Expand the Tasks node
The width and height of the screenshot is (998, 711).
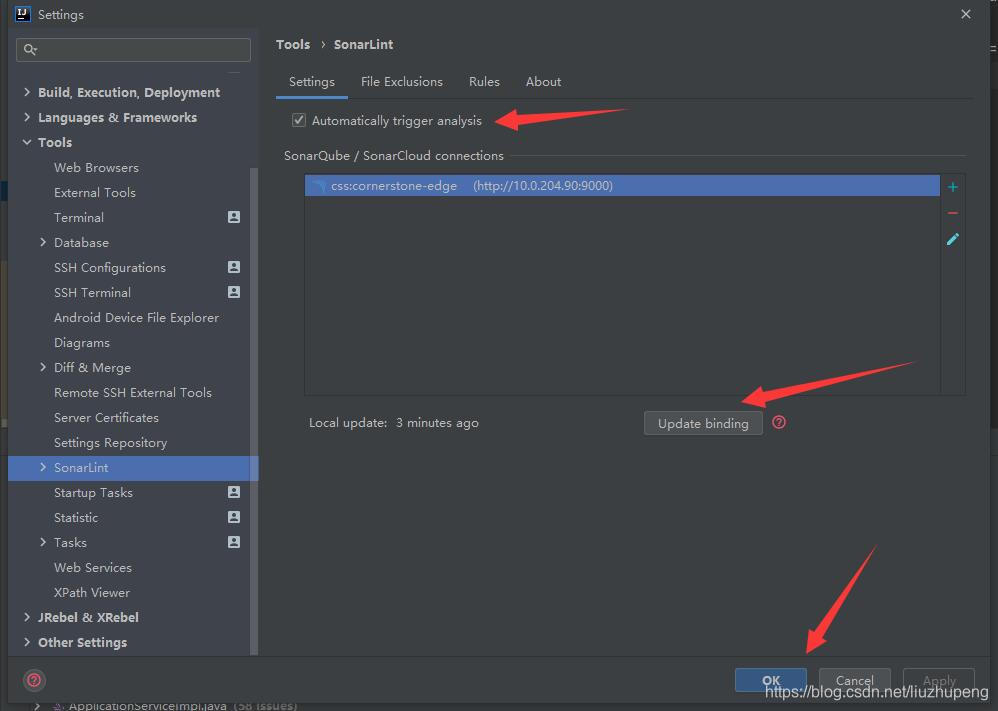click(x=43, y=542)
